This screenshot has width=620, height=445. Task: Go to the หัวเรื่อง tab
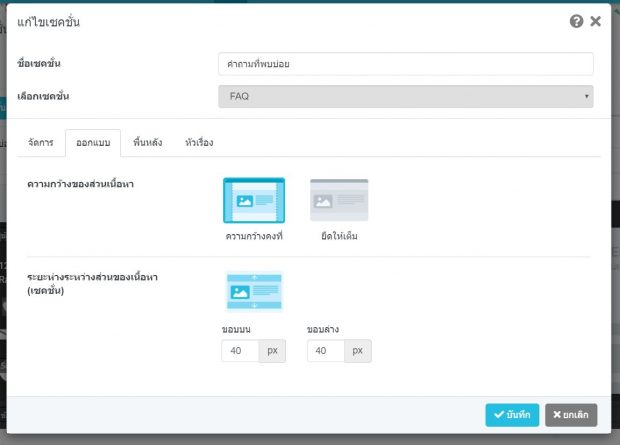[x=199, y=143]
